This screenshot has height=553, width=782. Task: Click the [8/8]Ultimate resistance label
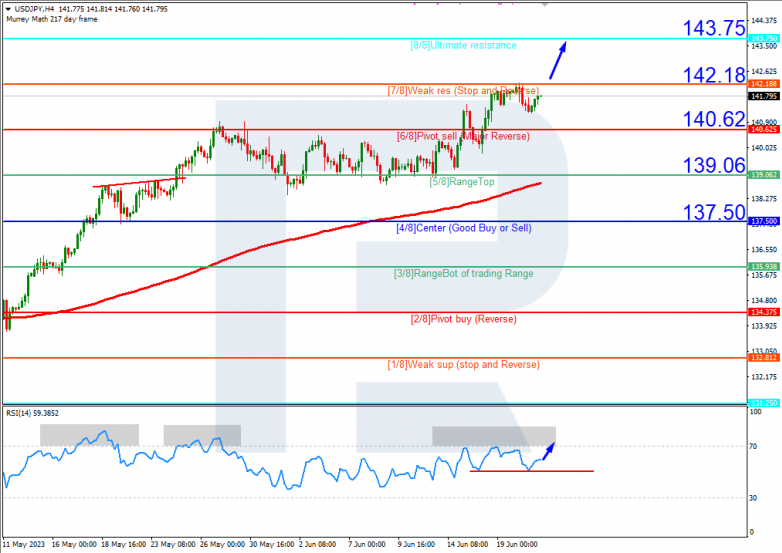point(463,45)
